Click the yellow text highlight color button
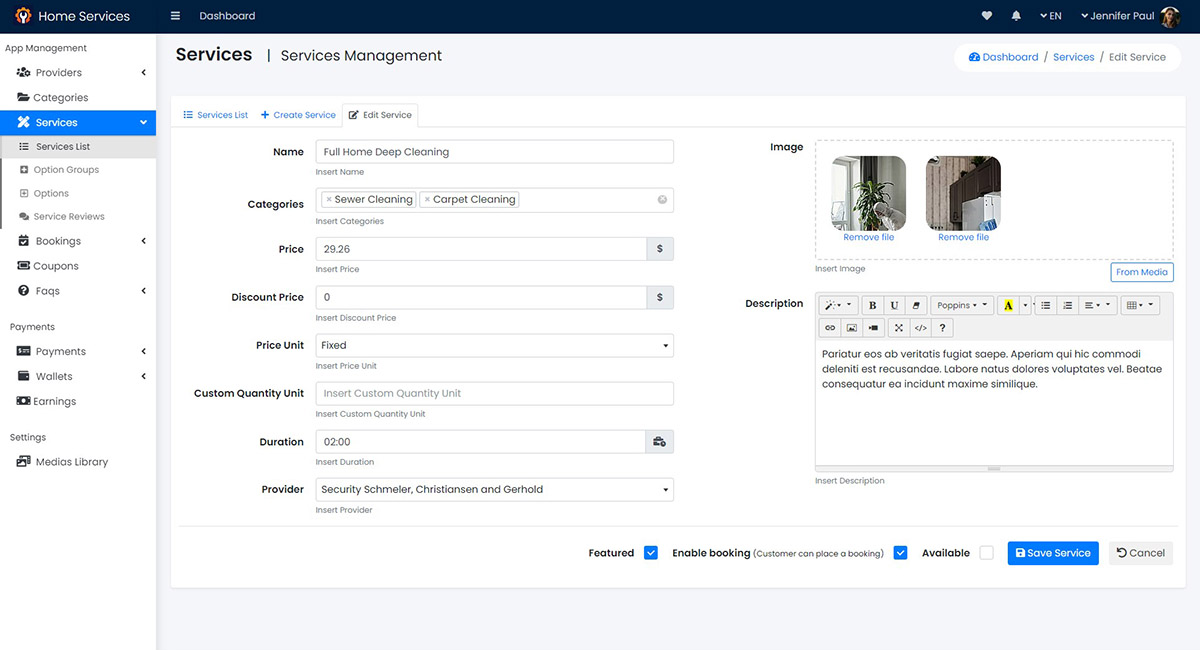This screenshot has height=650, width=1200. pyautogui.click(x=1008, y=305)
